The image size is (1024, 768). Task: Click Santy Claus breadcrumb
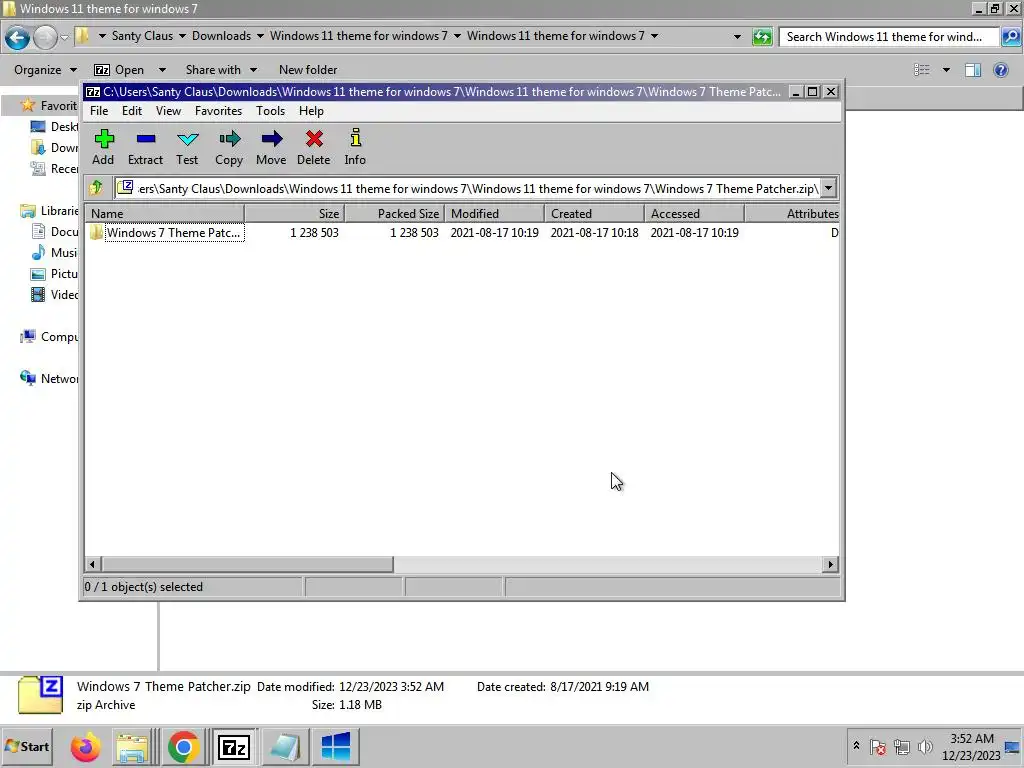click(x=142, y=36)
